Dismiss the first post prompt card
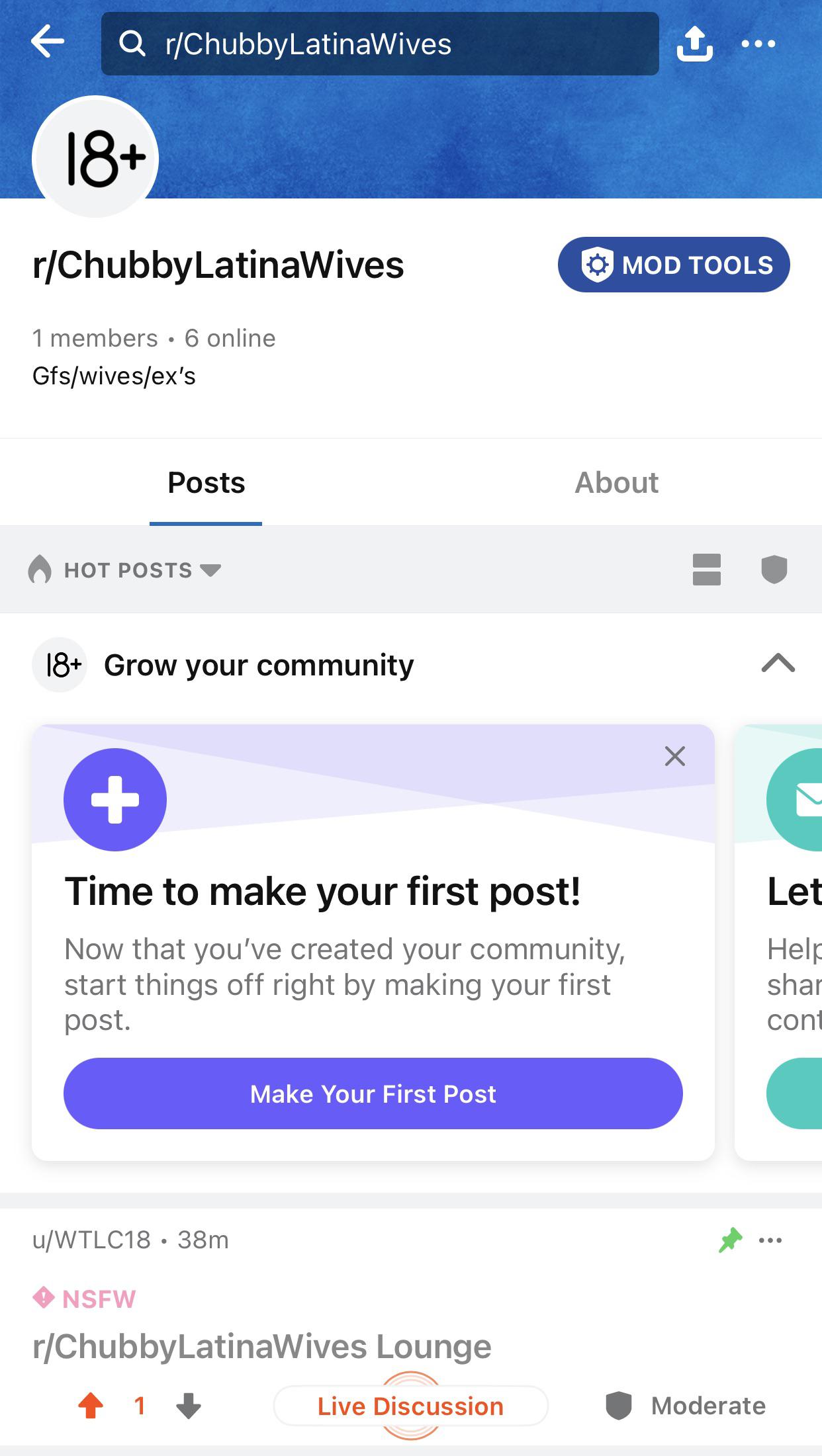The width and height of the screenshot is (822, 1456). click(x=674, y=756)
